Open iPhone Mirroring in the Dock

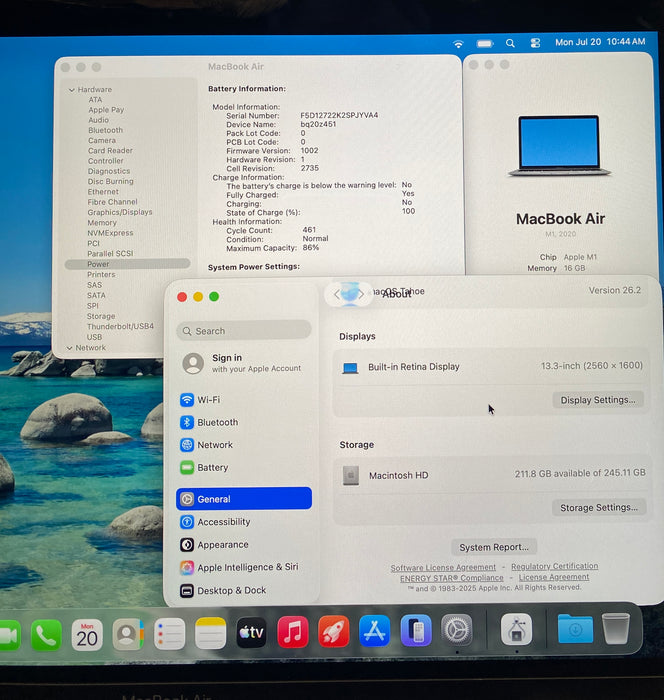pyautogui.click(x=416, y=631)
